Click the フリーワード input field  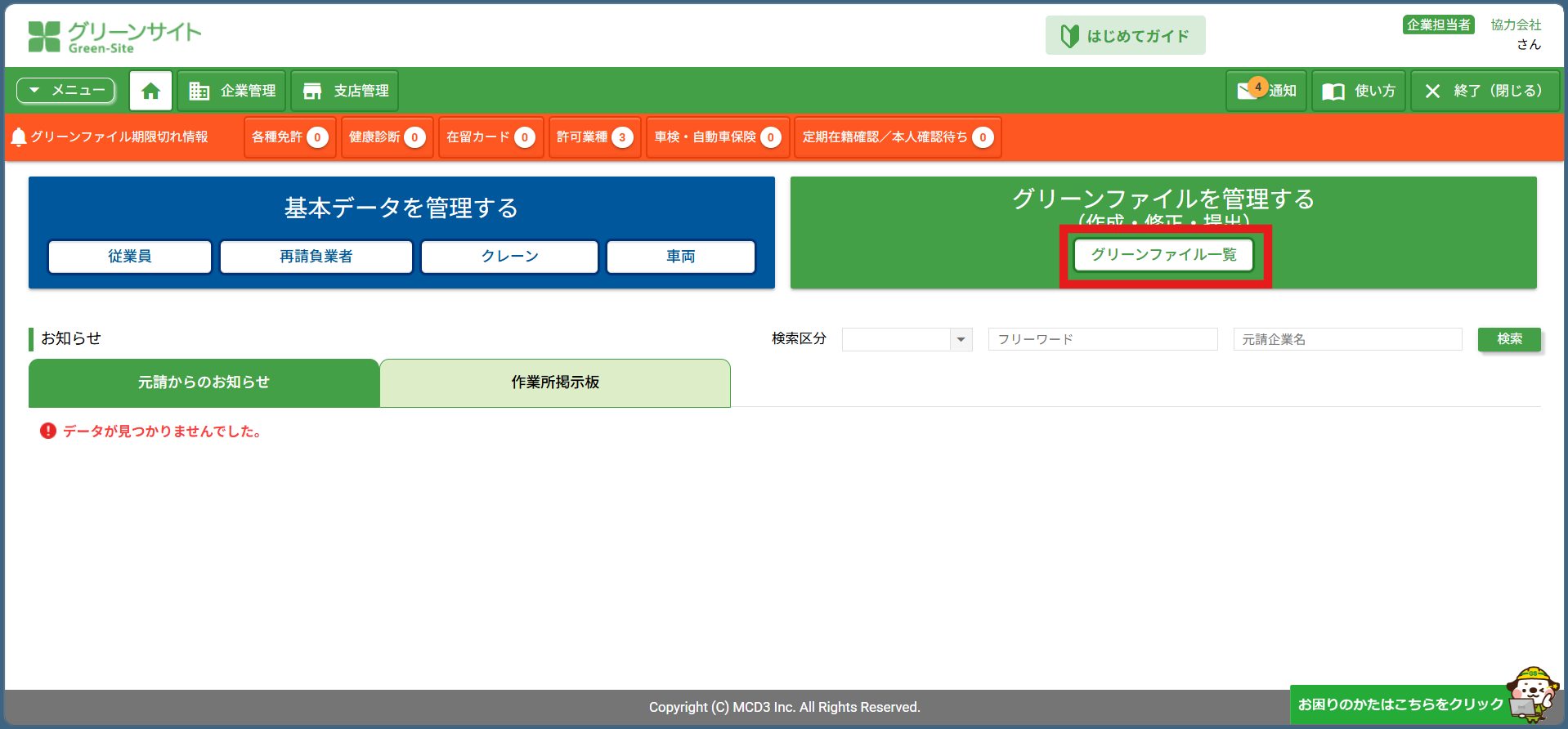[1102, 339]
